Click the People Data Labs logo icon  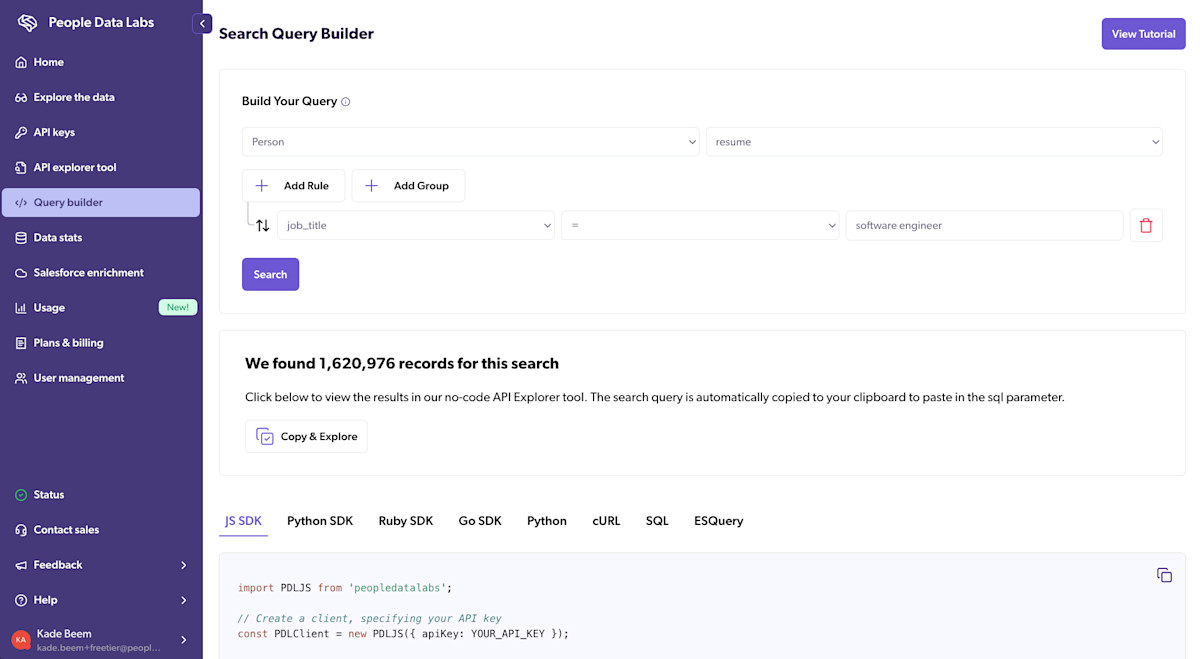[28, 21]
